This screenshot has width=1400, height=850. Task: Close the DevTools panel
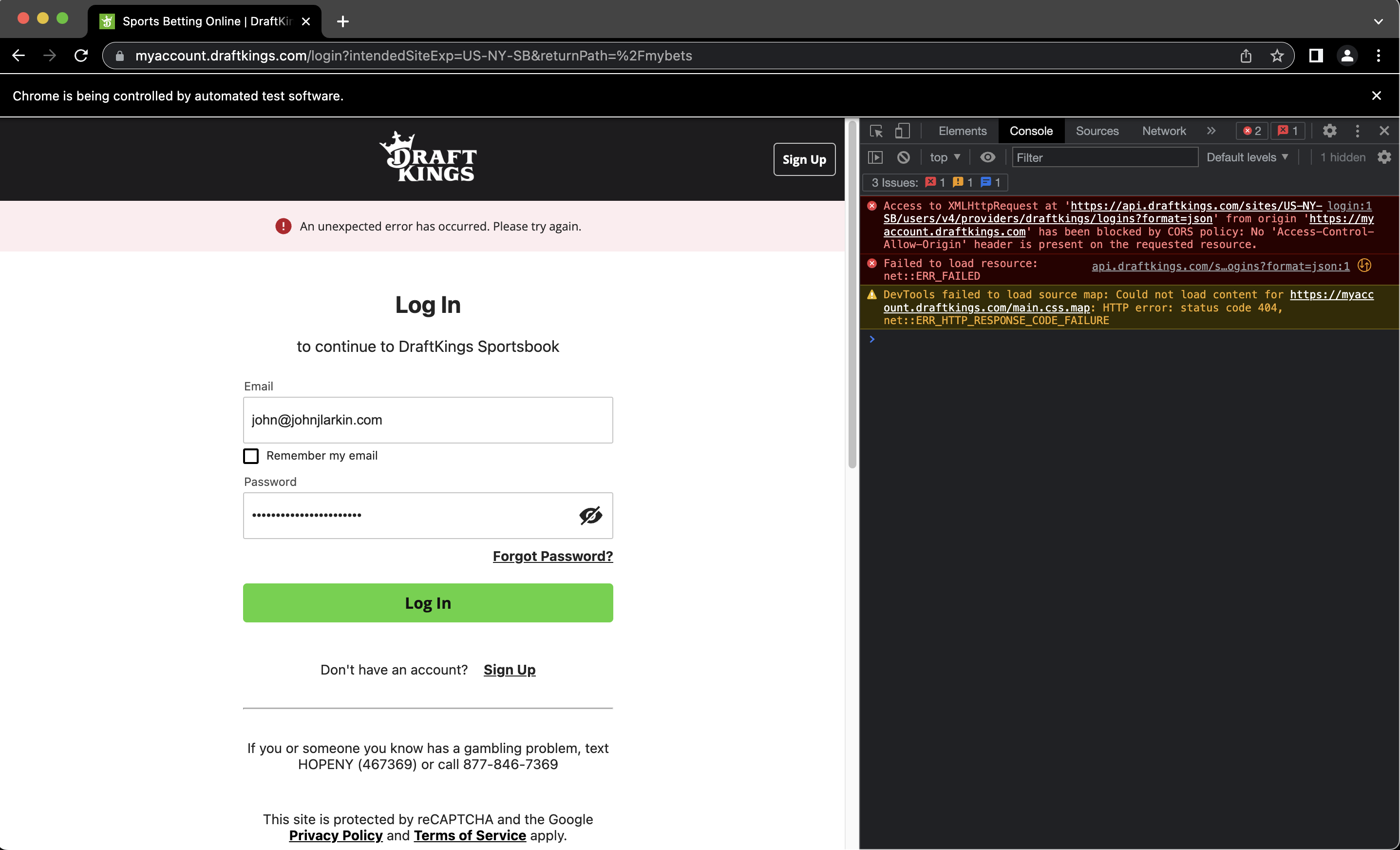1384,131
